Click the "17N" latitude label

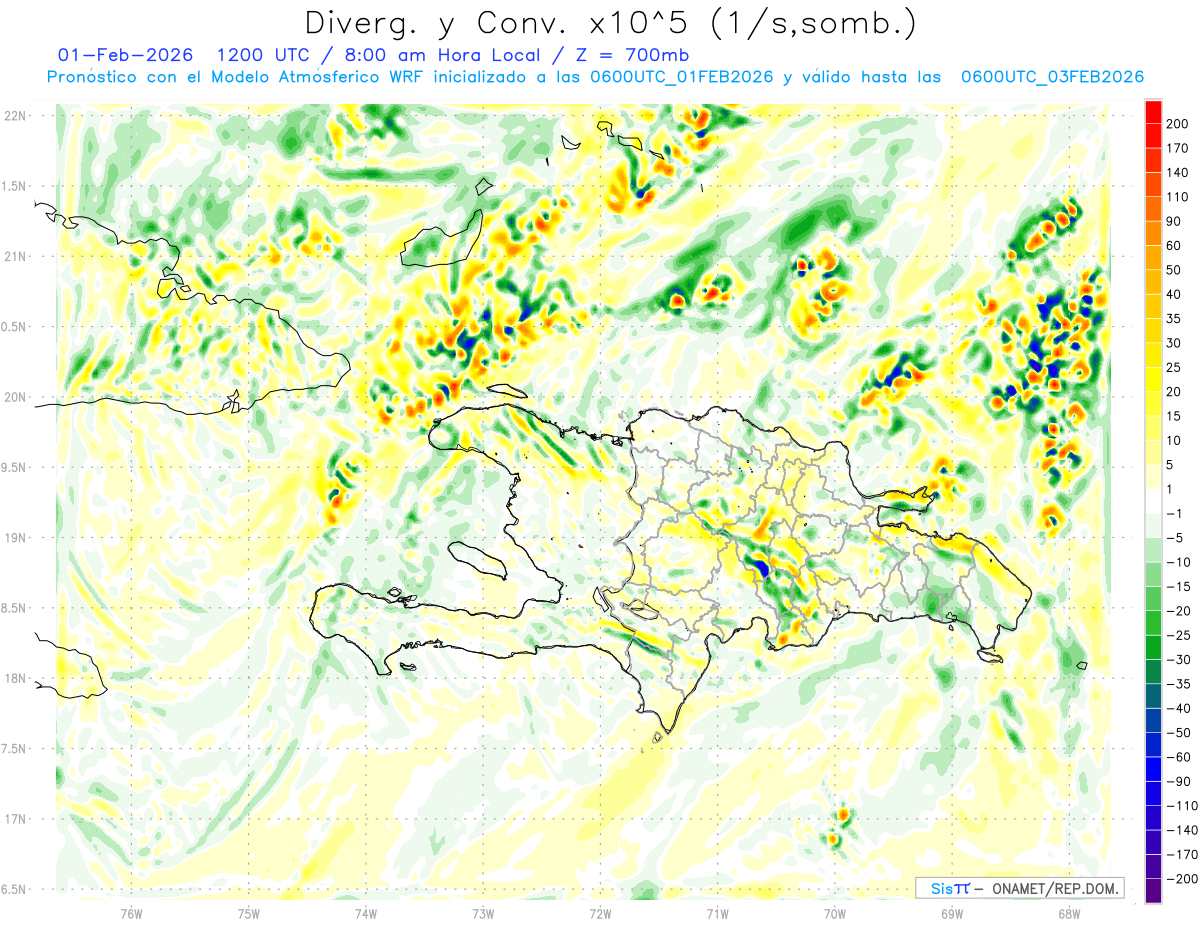click(15, 819)
